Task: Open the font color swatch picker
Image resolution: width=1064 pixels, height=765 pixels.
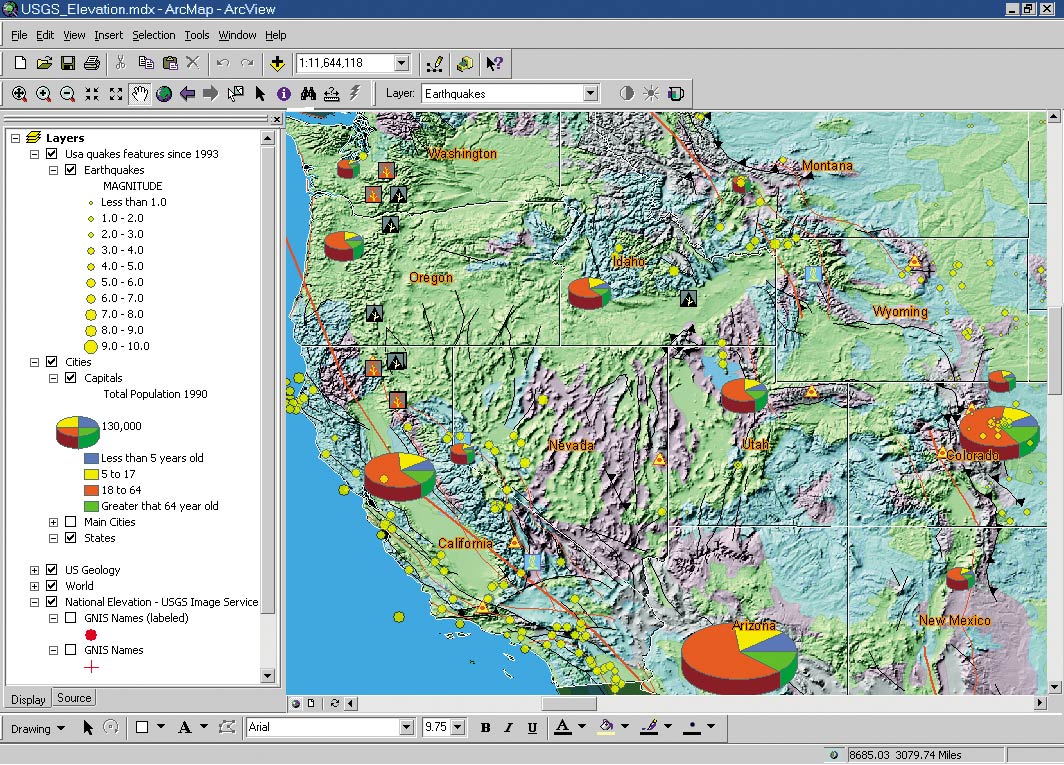Action: tap(582, 728)
